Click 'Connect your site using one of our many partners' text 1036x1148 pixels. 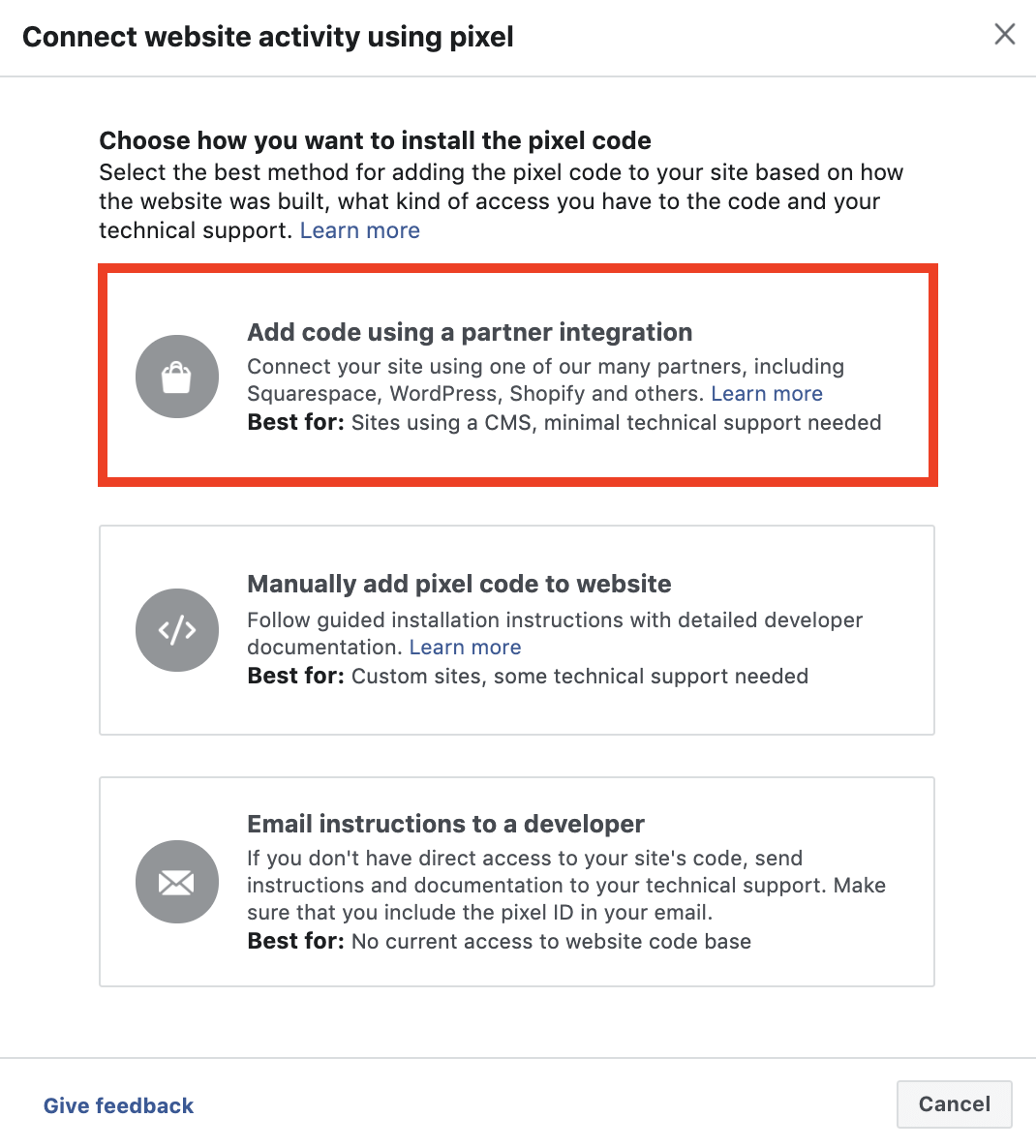click(x=545, y=367)
